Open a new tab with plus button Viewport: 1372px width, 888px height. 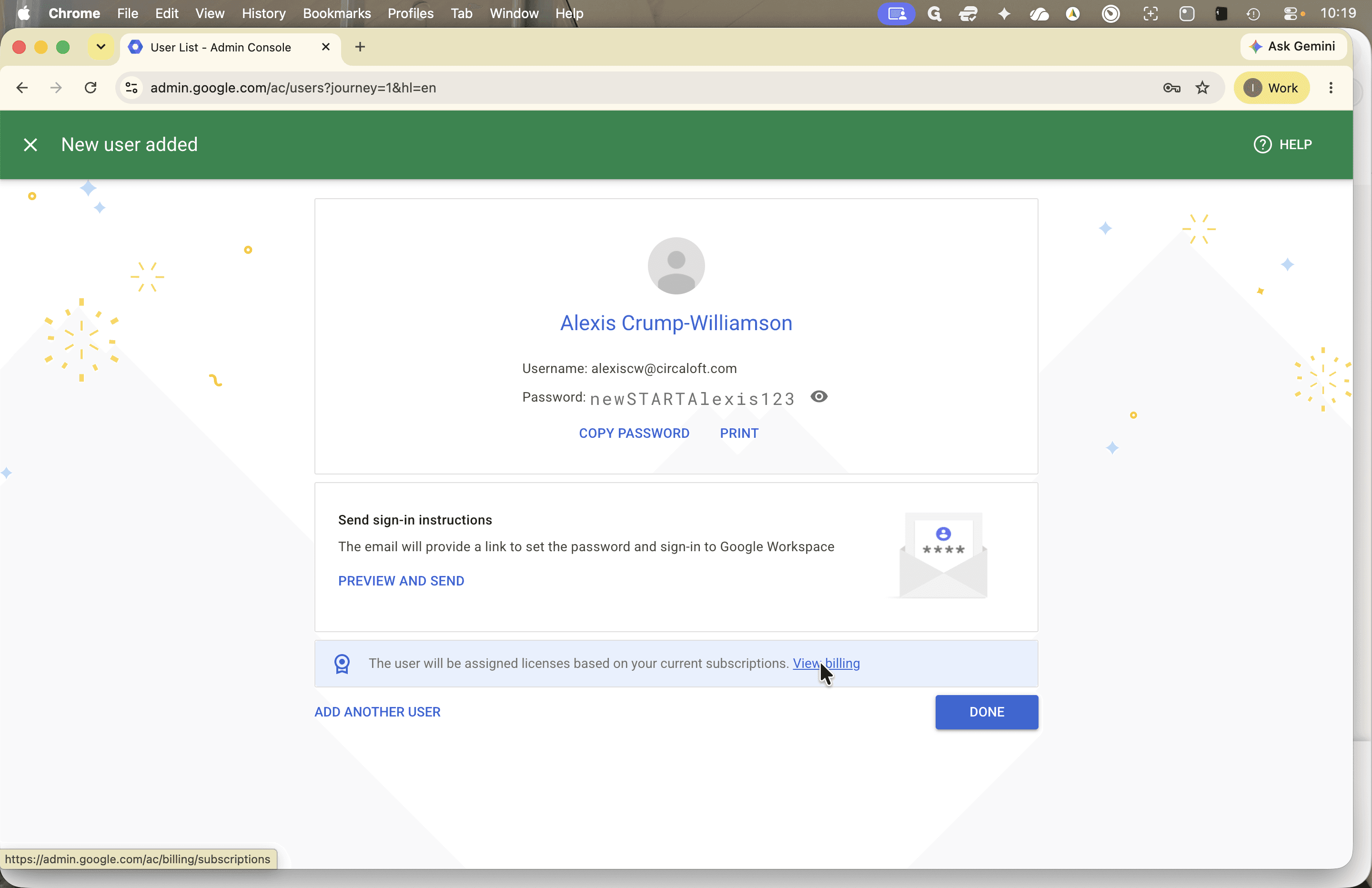pos(360,47)
